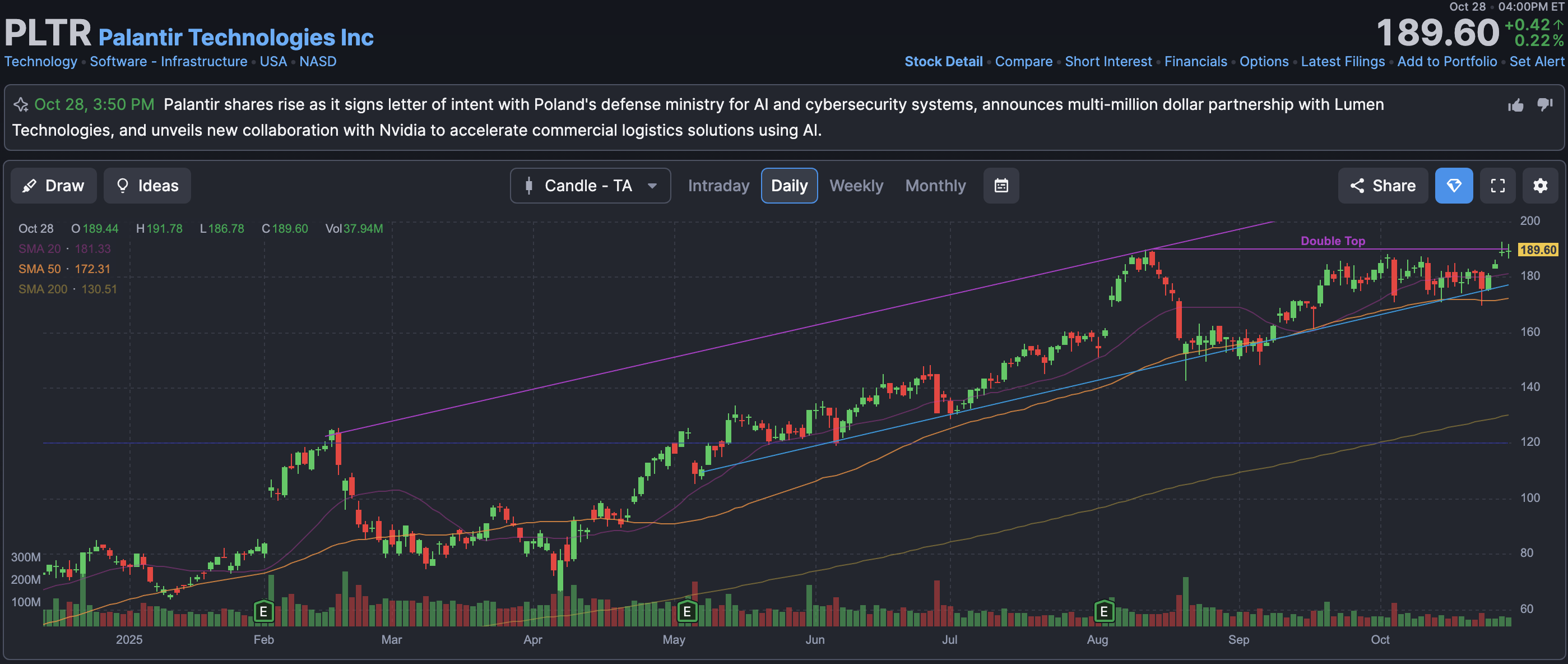1568x664 pixels.
Task: Toggle the SMA 20 indicator label
Action: 40,248
